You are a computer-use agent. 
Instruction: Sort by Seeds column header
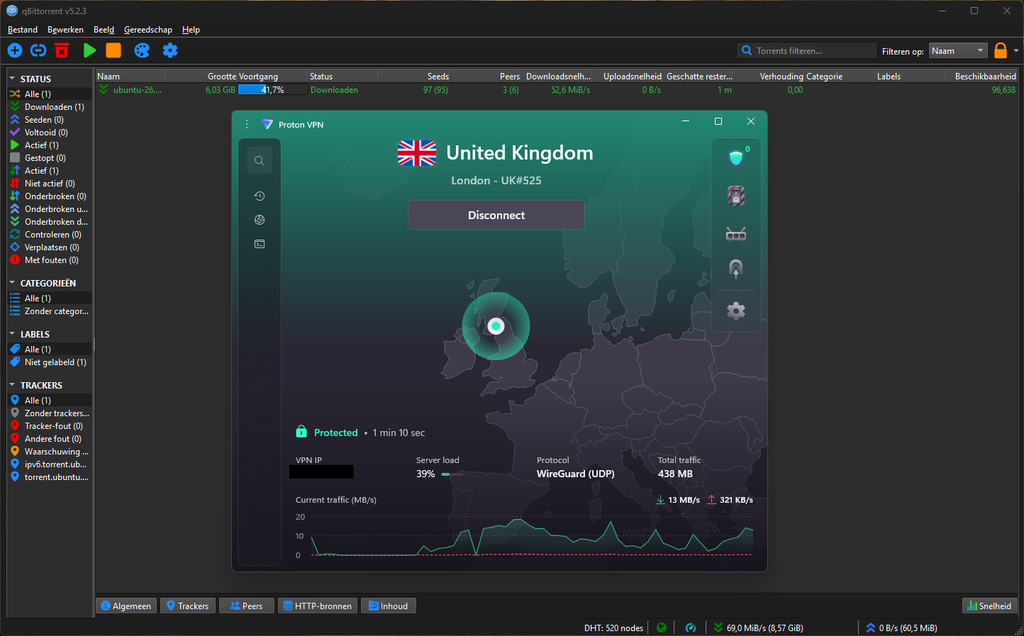pyautogui.click(x=414, y=76)
